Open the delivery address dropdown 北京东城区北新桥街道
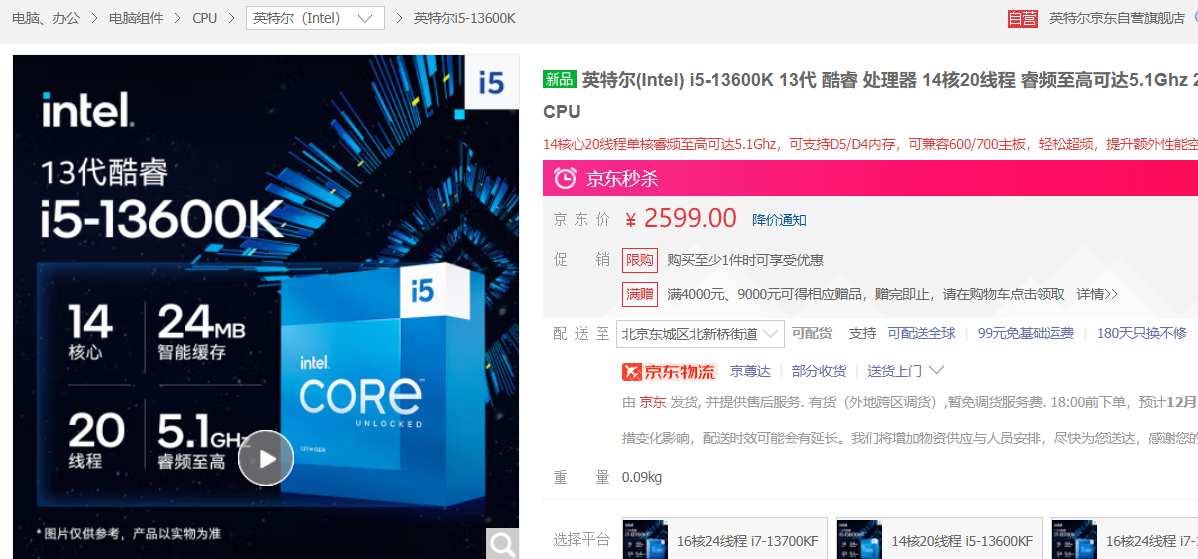The width and height of the screenshot is (1198, 559). coord(700,334)
